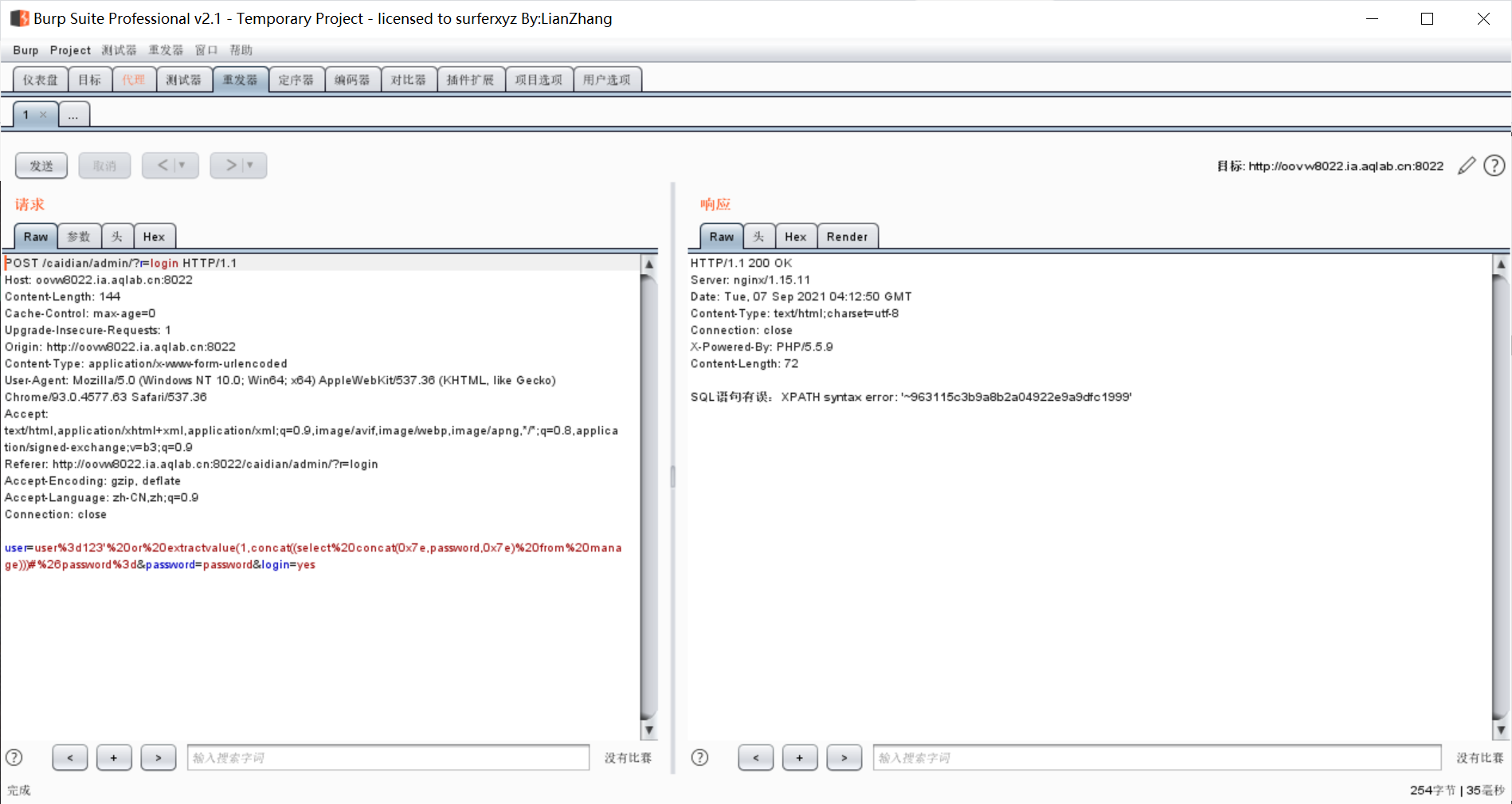Image resolution: width=1512 pixels, height=804 pixels.
Task: Click the 取消 (Cancel) button
Action: (x=104, y=166)
